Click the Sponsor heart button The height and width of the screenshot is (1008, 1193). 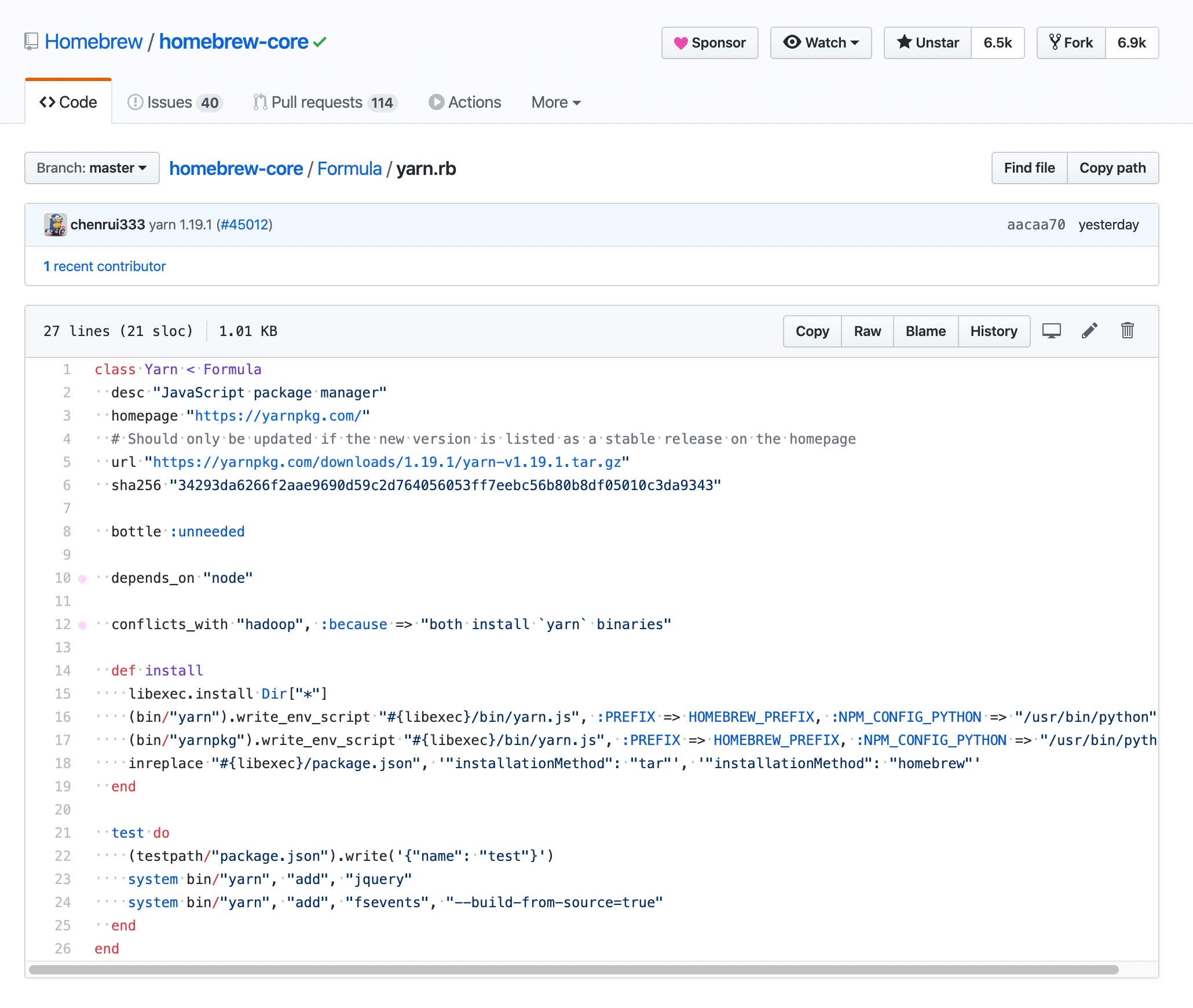pyautogui.click(x=709, y=43)
